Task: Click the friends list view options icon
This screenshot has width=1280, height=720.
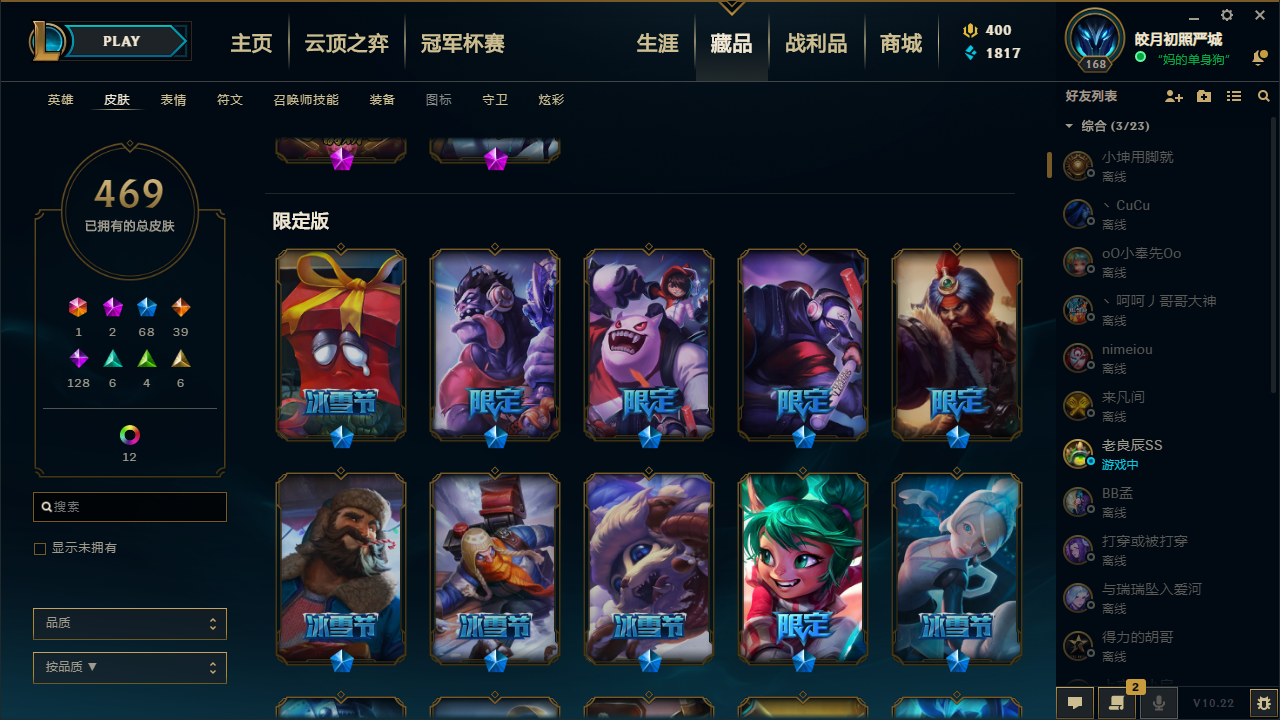Action: (1234, 96)
